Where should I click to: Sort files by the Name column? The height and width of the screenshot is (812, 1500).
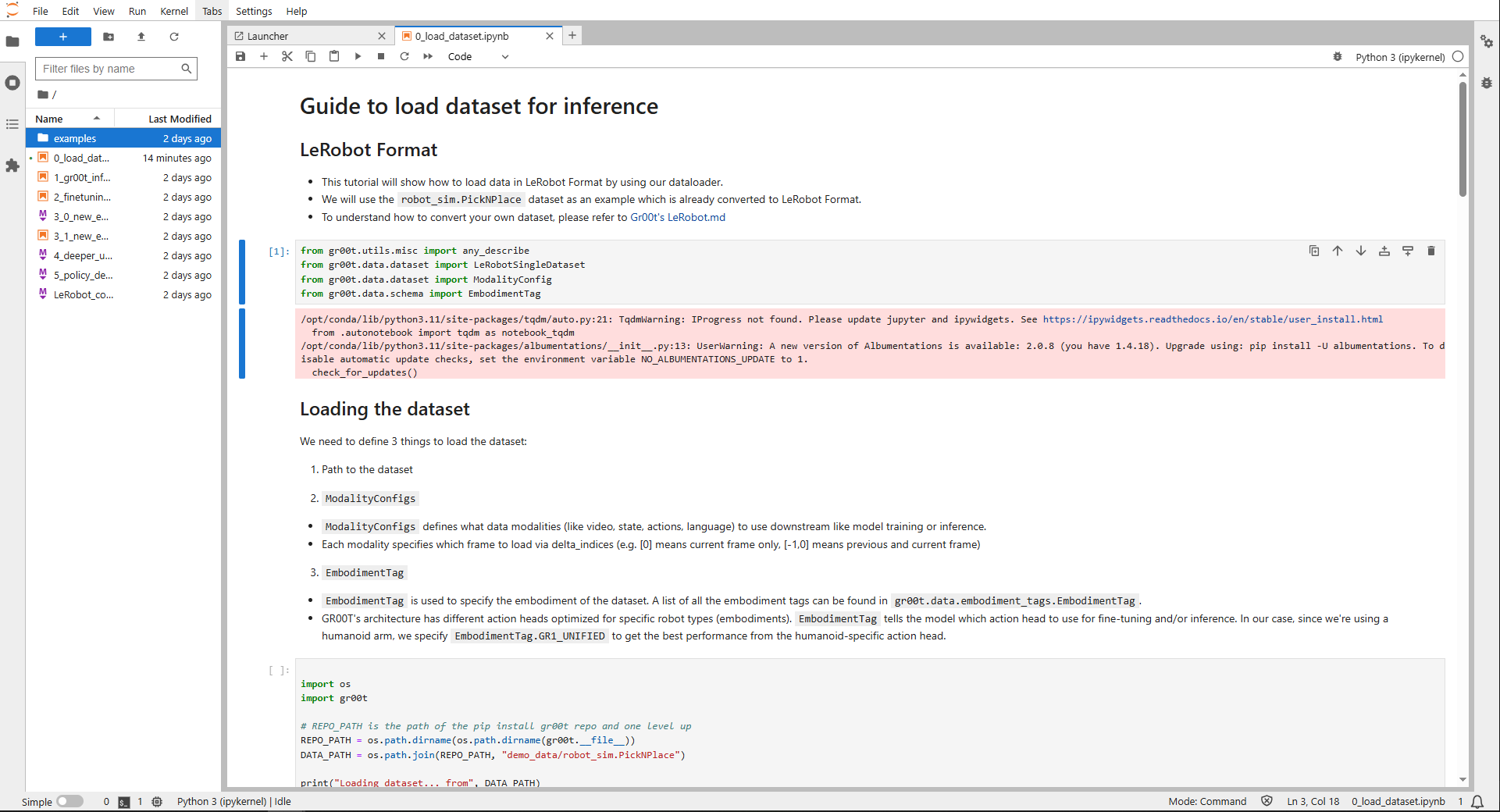49,119
